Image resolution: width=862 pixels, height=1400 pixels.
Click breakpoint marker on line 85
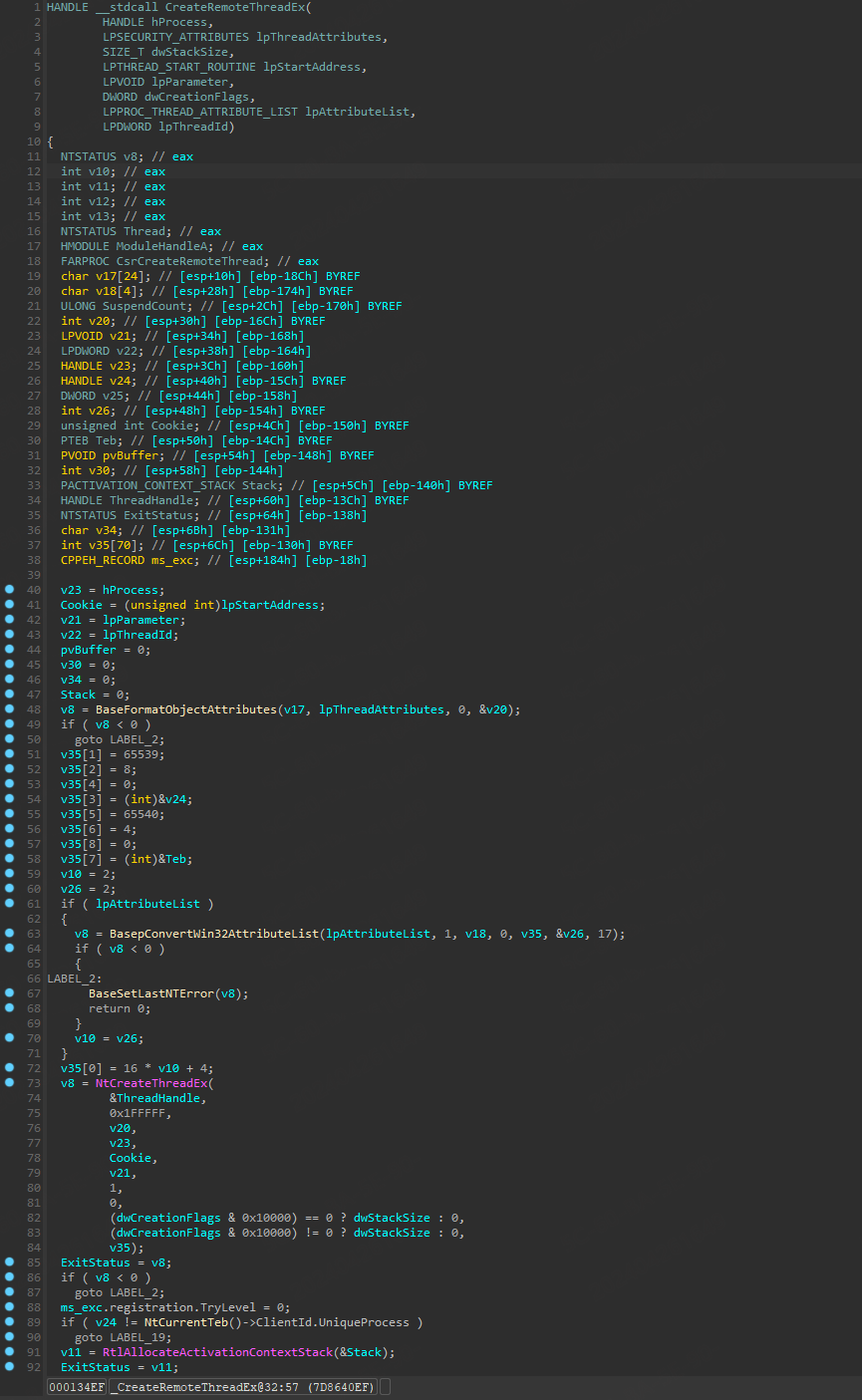pyautogui.click(x=9, y=1262)
